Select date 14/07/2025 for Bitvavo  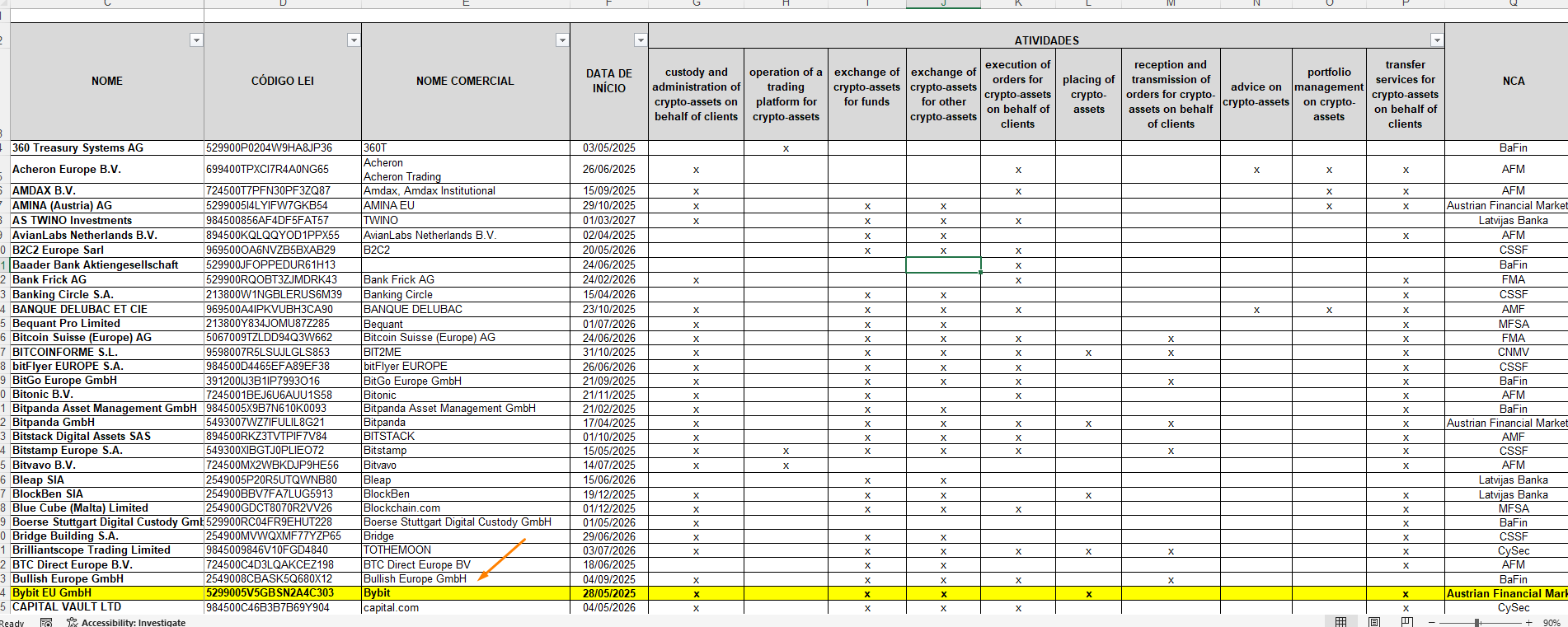[x=609, y=465]
